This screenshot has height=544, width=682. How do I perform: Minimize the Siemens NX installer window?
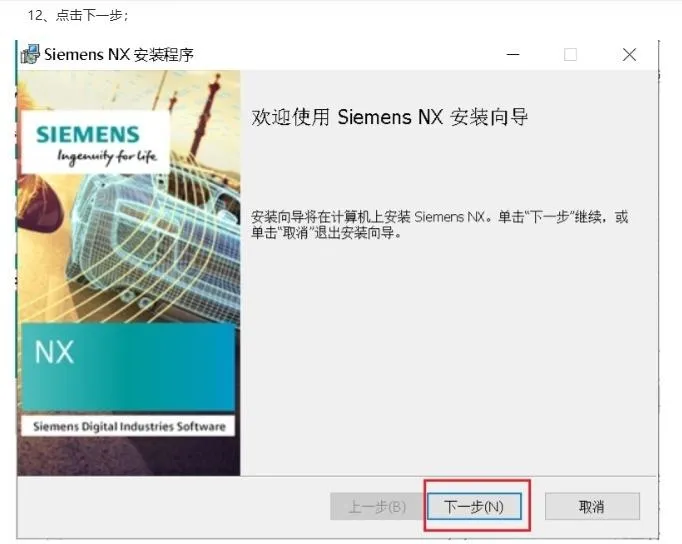pyautogui.click(x=513, y=55)
